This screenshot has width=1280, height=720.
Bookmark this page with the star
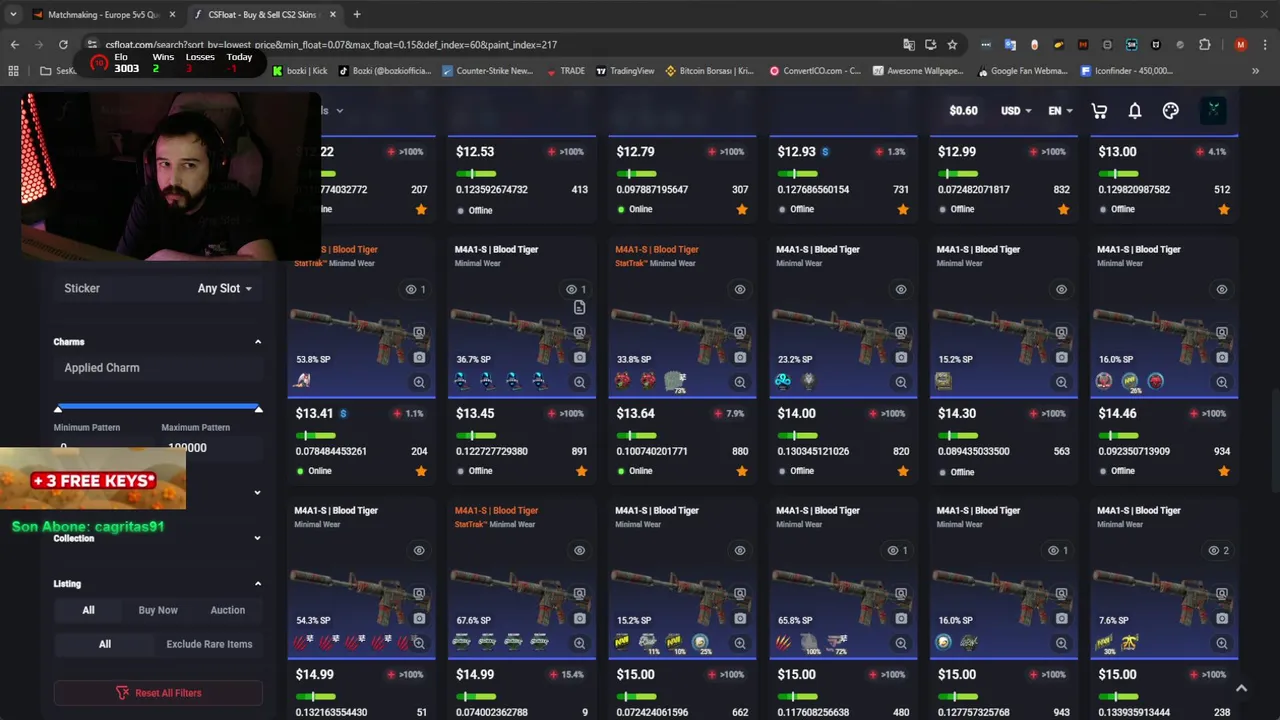pos(952,44)
